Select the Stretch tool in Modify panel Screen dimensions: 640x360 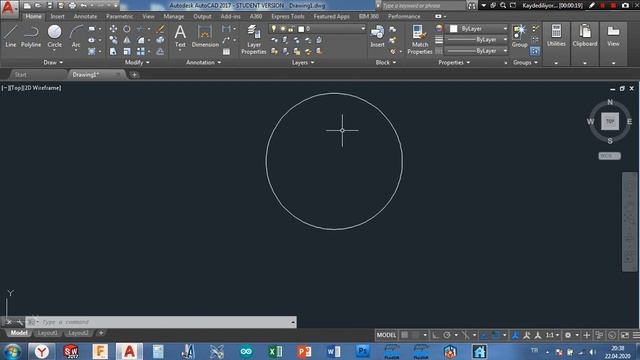click(x=113, y=51)
